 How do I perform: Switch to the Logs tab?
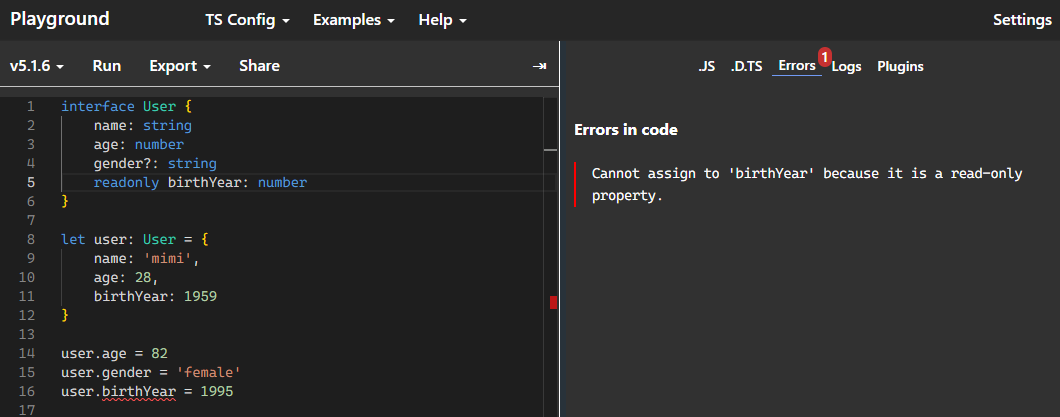[x=846, y=66]
